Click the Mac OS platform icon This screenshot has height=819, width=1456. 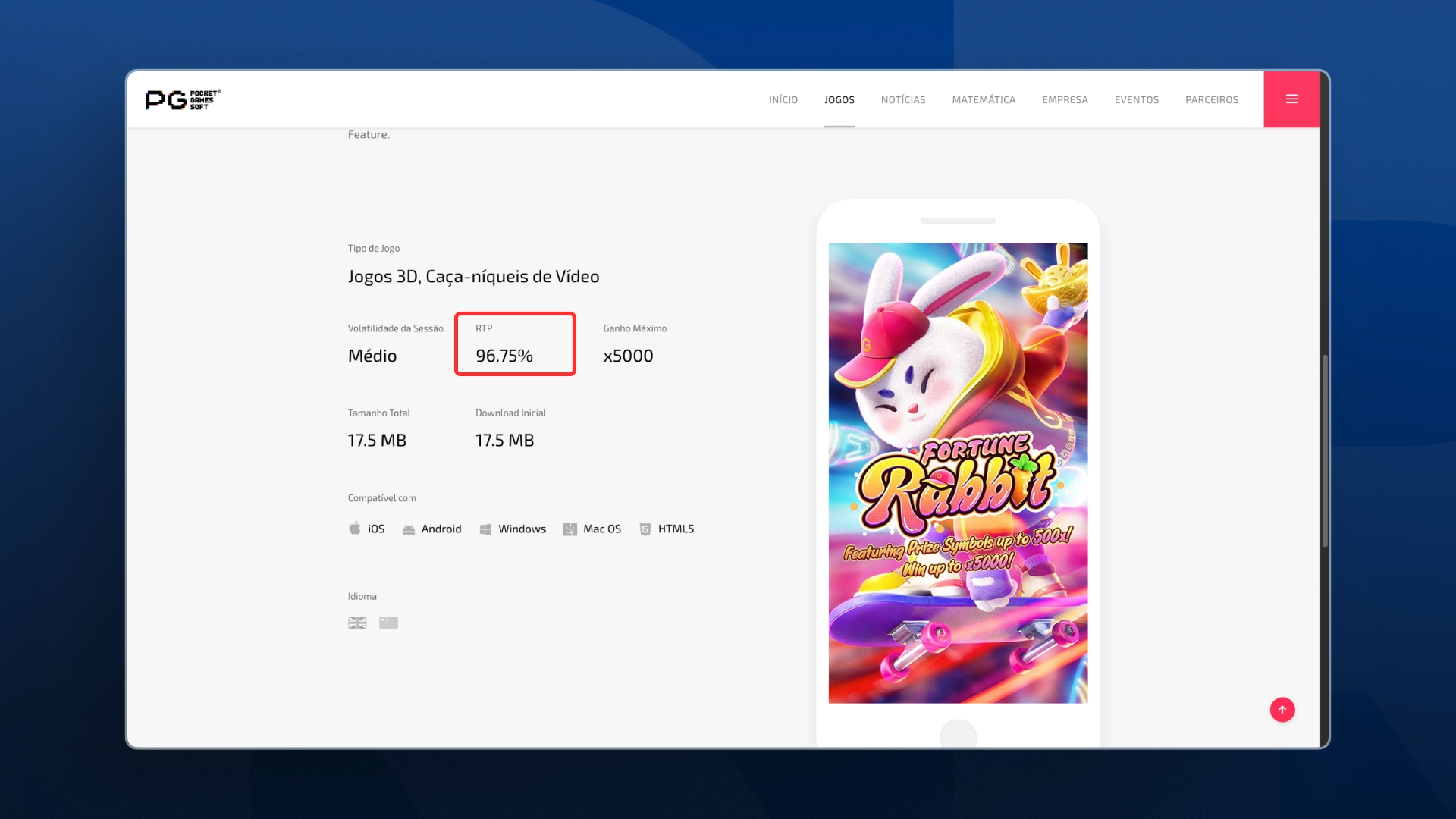click(570, 529)
